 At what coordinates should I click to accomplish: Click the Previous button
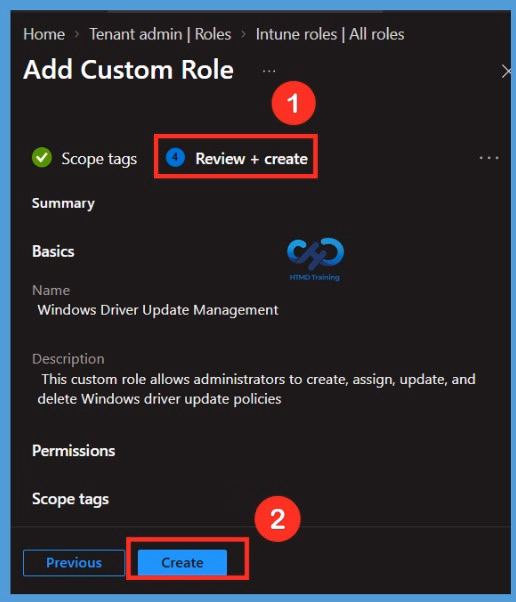[x=74, y=563]
